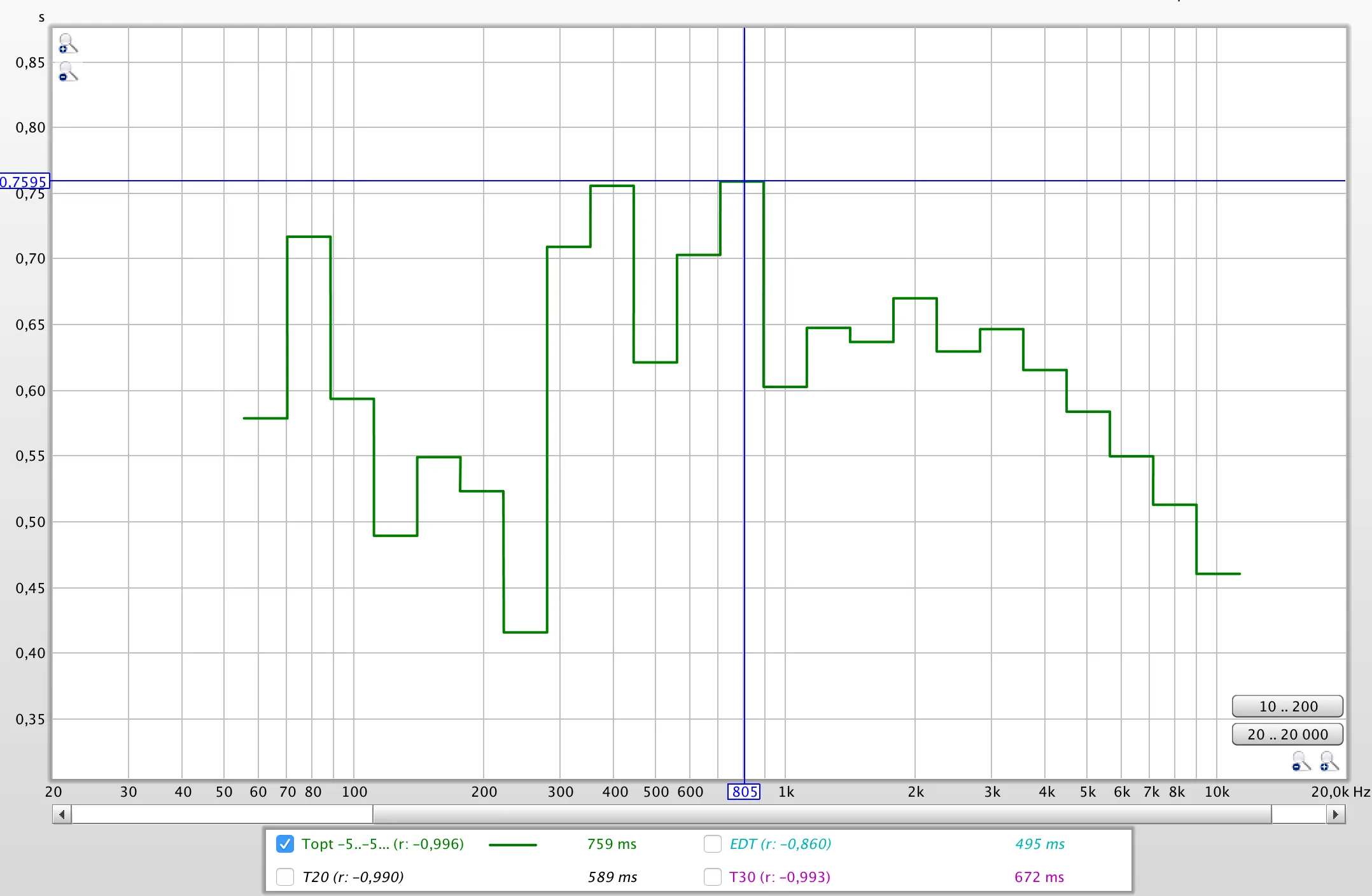Zoom in frequency axis with bottom-right magnifier
1372x896 pixels.
(x=1329, y=760)
